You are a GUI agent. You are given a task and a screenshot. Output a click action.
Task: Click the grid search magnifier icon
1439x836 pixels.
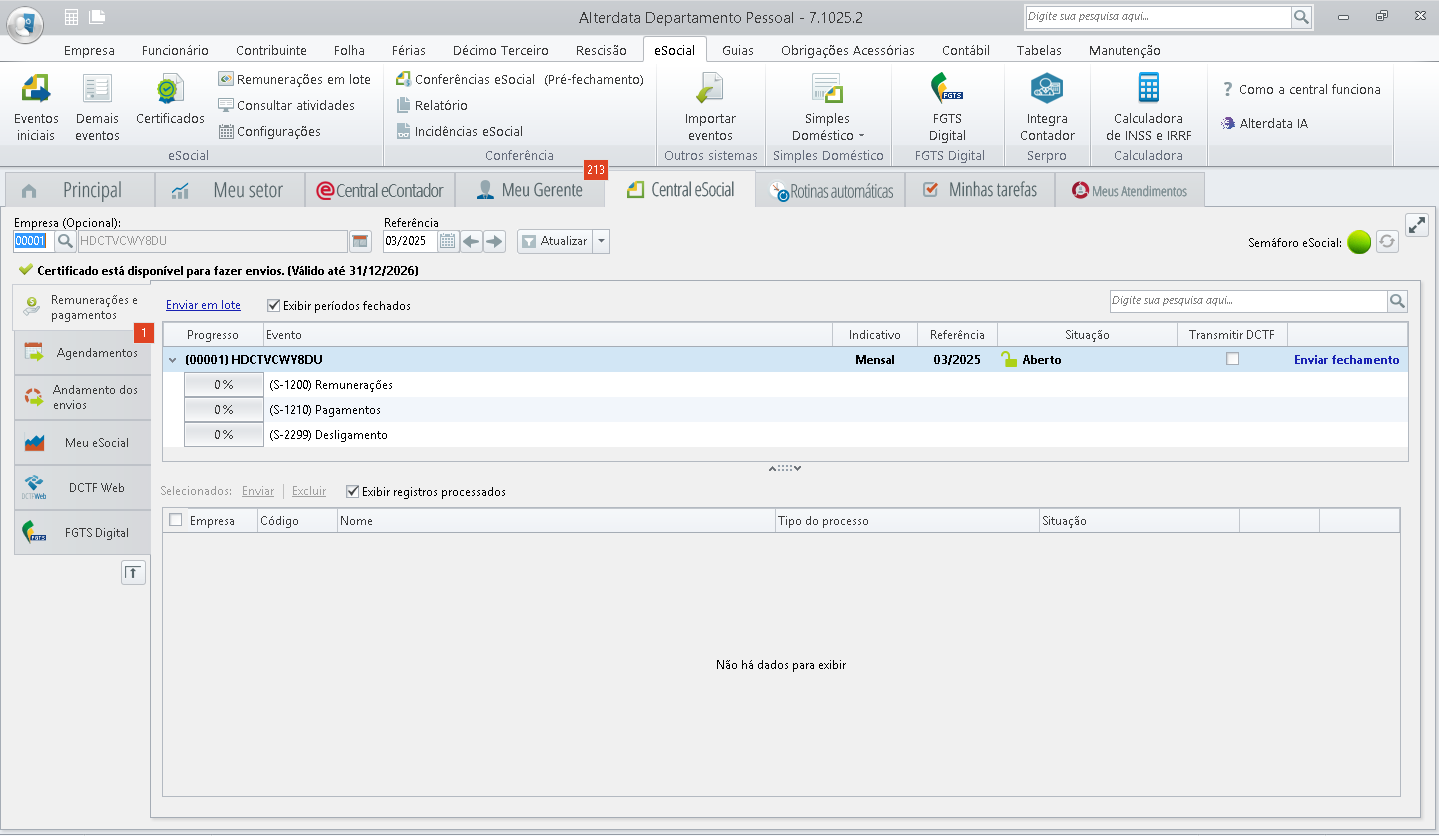pyautogui.click(x=1397, y=301)
